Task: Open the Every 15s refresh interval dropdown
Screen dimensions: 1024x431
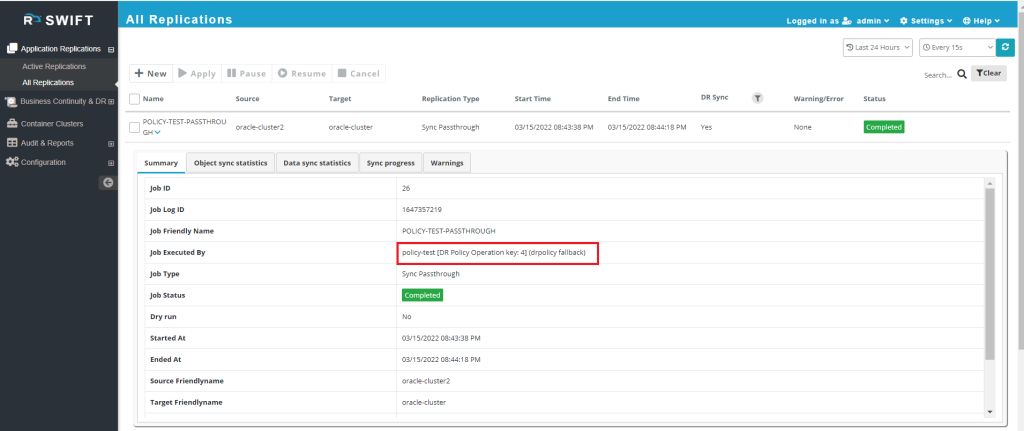Action: pos(957,48)
